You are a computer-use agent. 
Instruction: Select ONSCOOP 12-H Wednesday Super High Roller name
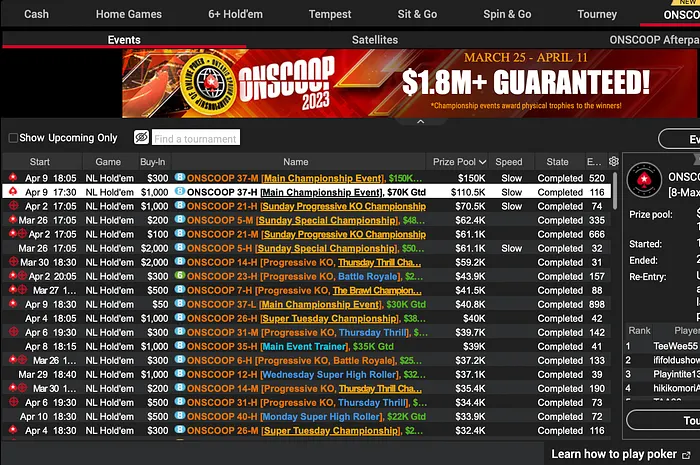[306, 374]
